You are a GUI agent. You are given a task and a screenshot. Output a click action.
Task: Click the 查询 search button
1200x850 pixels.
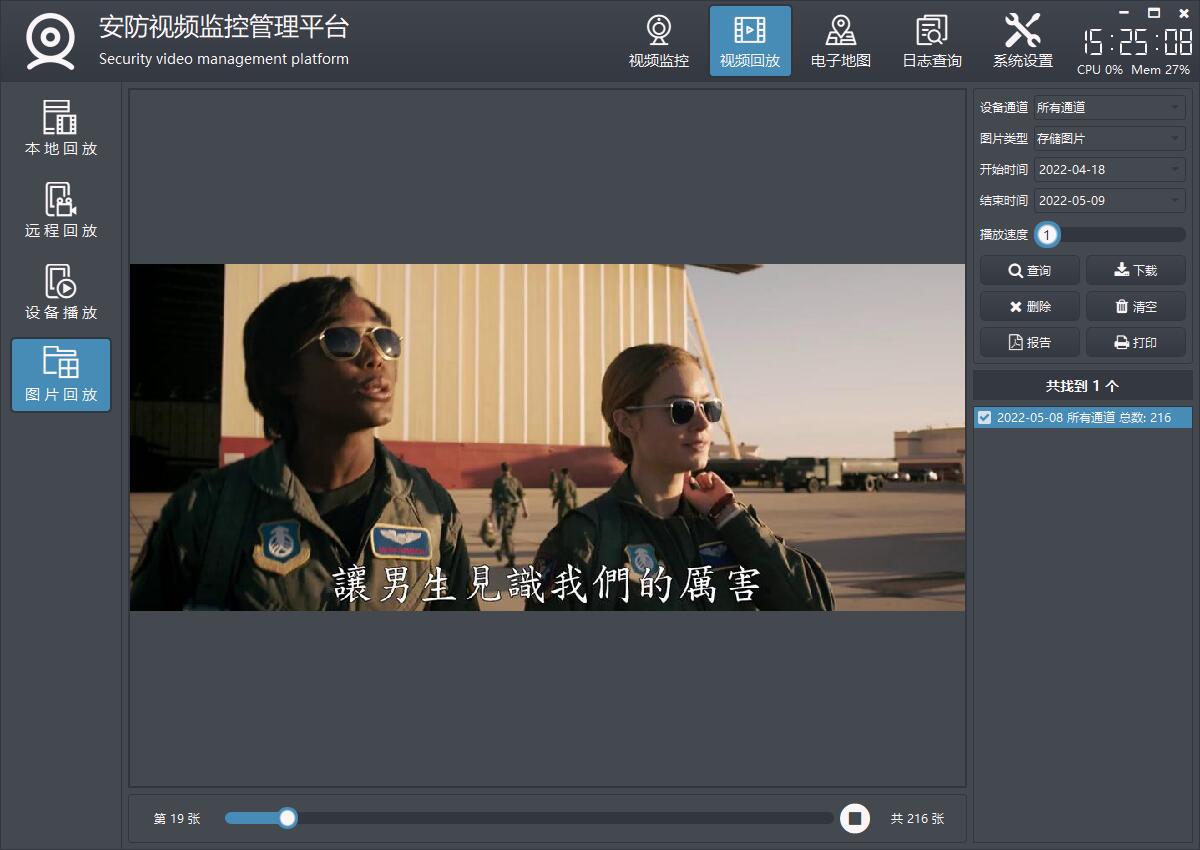click(1029, 270)
